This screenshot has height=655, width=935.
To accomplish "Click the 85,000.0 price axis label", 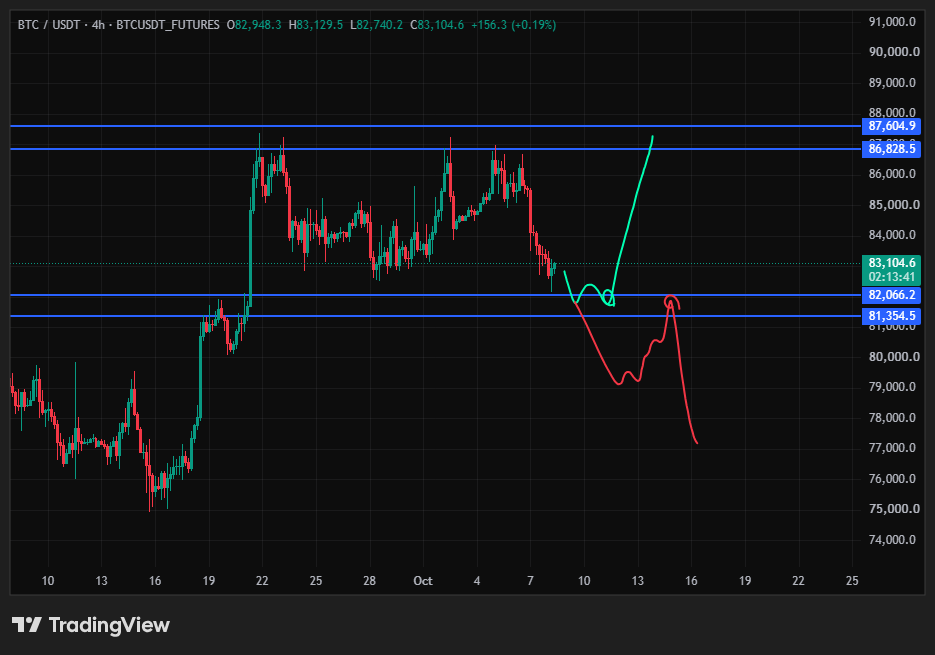I will [892, 205].
